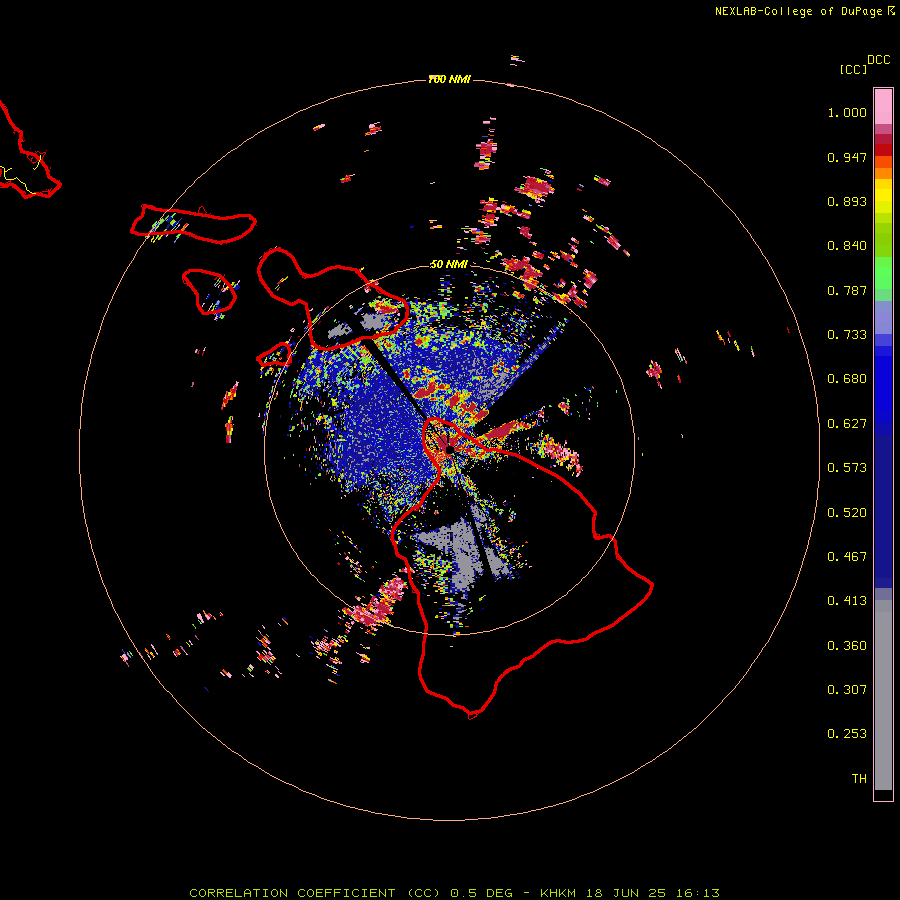Click the 0.947 scale value
The image size is (900, 900).
[x=847, y=158]
